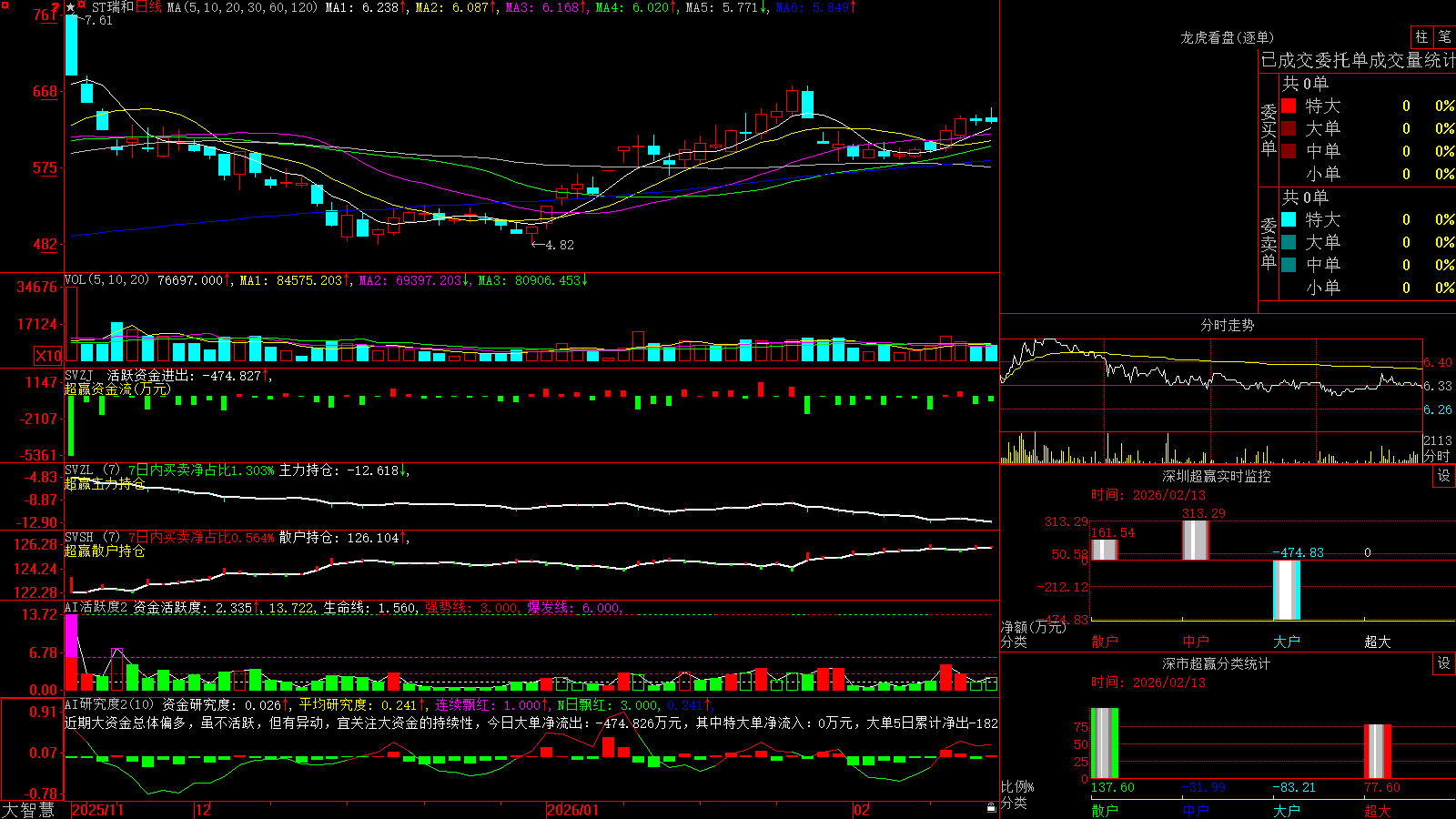Click the ST瑞和 stock name

coord(112,7)
